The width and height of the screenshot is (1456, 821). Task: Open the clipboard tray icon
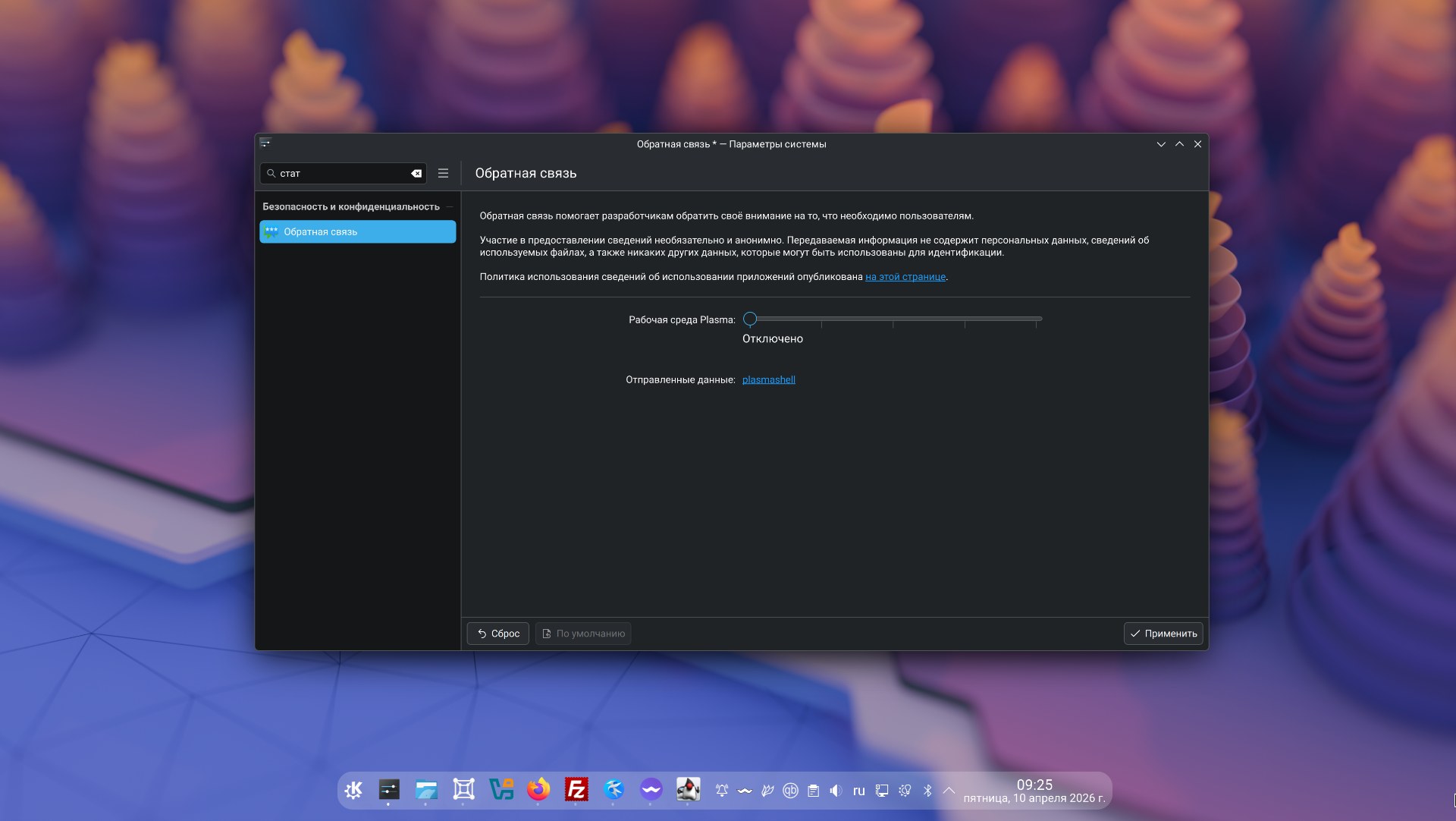813,791
